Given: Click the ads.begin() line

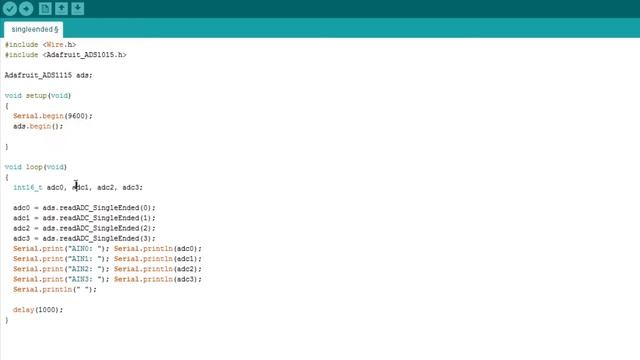Looking at the screenshot, I should pyautogui.click(x=38, y=126).
